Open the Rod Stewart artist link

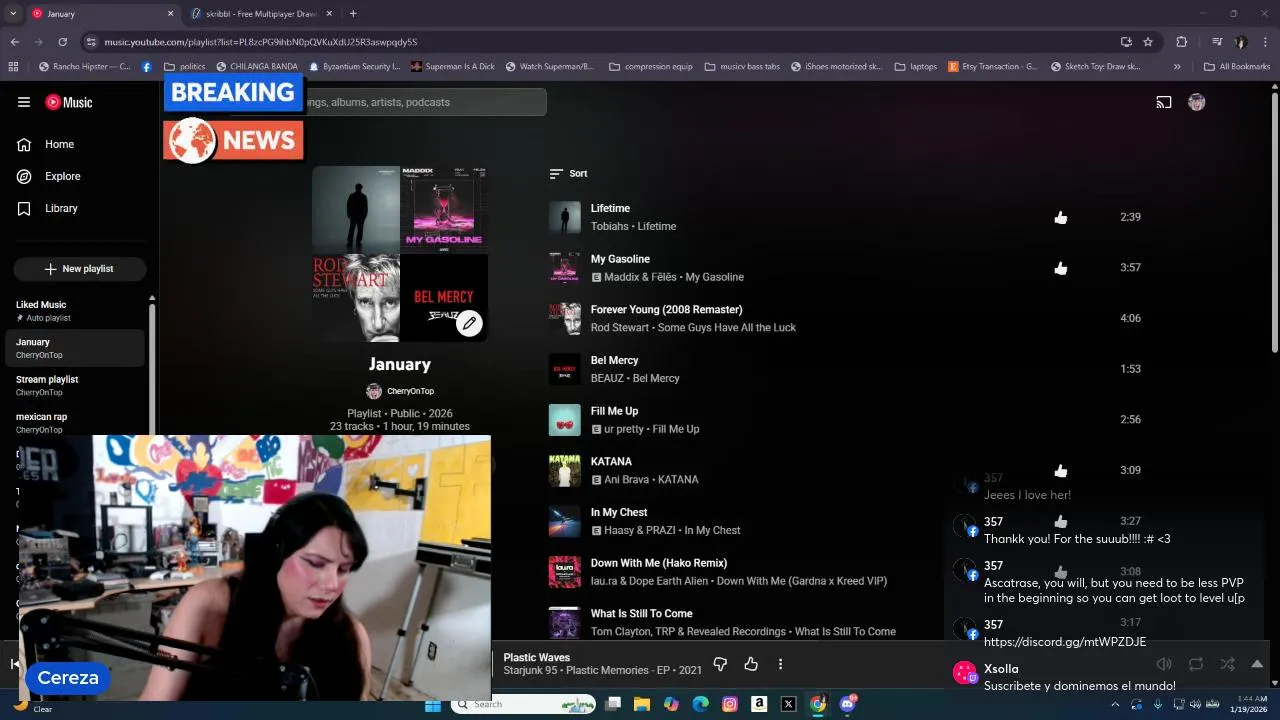620,328
